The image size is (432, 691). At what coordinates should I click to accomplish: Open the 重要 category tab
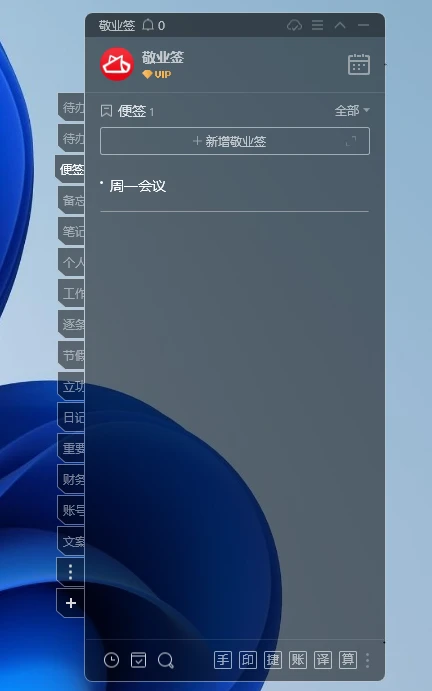[x=71, y=449]
